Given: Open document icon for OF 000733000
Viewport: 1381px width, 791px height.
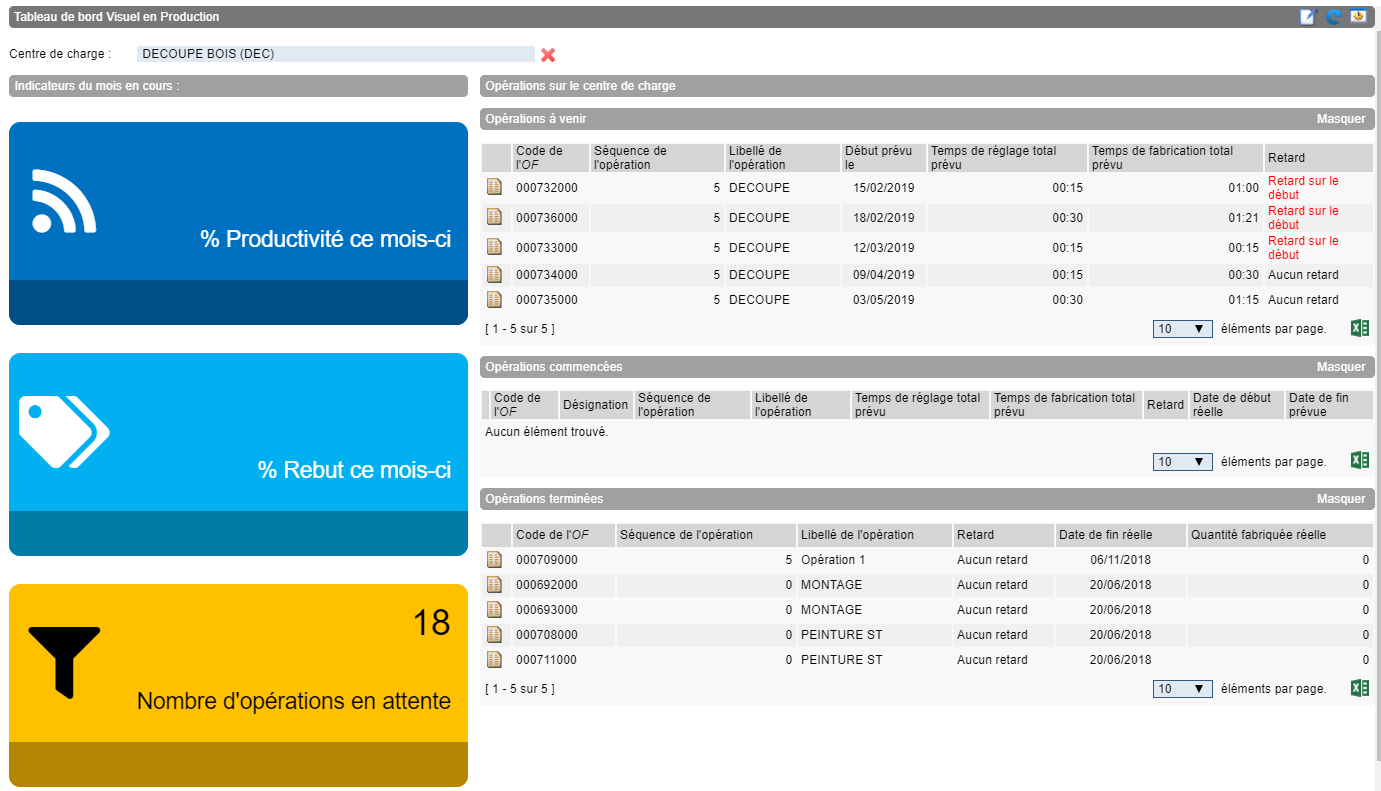Looking at the screenshot, I should click(x=494, y=247).
